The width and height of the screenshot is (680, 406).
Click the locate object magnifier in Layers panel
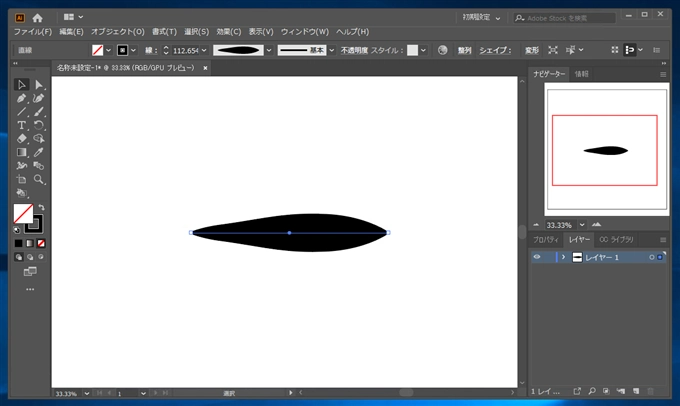(x=592, y=391)
